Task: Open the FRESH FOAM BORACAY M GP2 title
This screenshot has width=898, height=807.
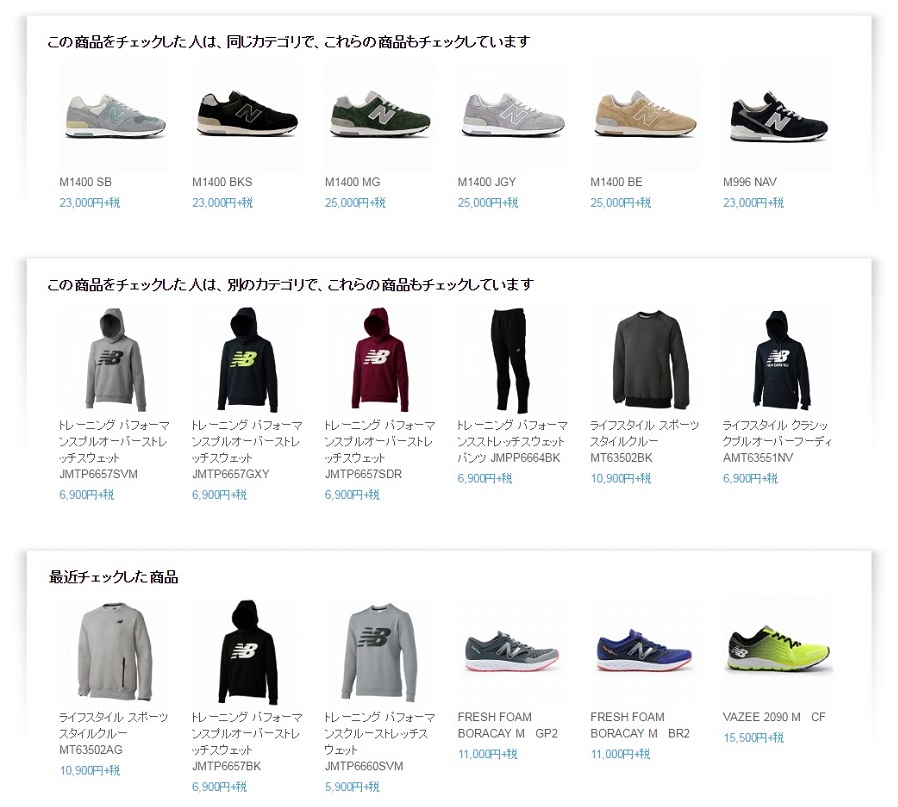Action: [x=507, y=725]
